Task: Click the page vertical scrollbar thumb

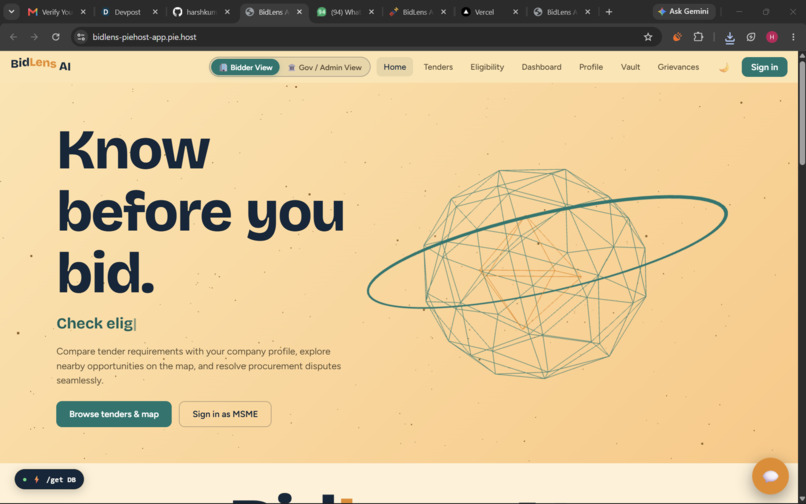Action: click(x=802, y=113)
